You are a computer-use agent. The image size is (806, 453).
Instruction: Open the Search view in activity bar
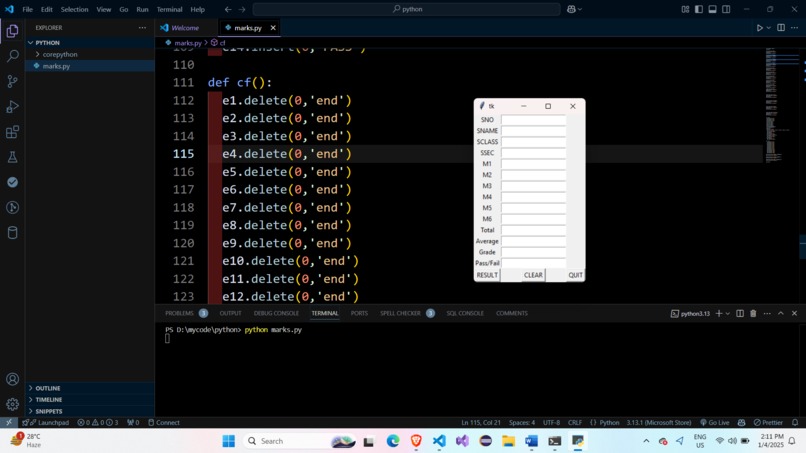pyautogui.click(x=12, y=56)
